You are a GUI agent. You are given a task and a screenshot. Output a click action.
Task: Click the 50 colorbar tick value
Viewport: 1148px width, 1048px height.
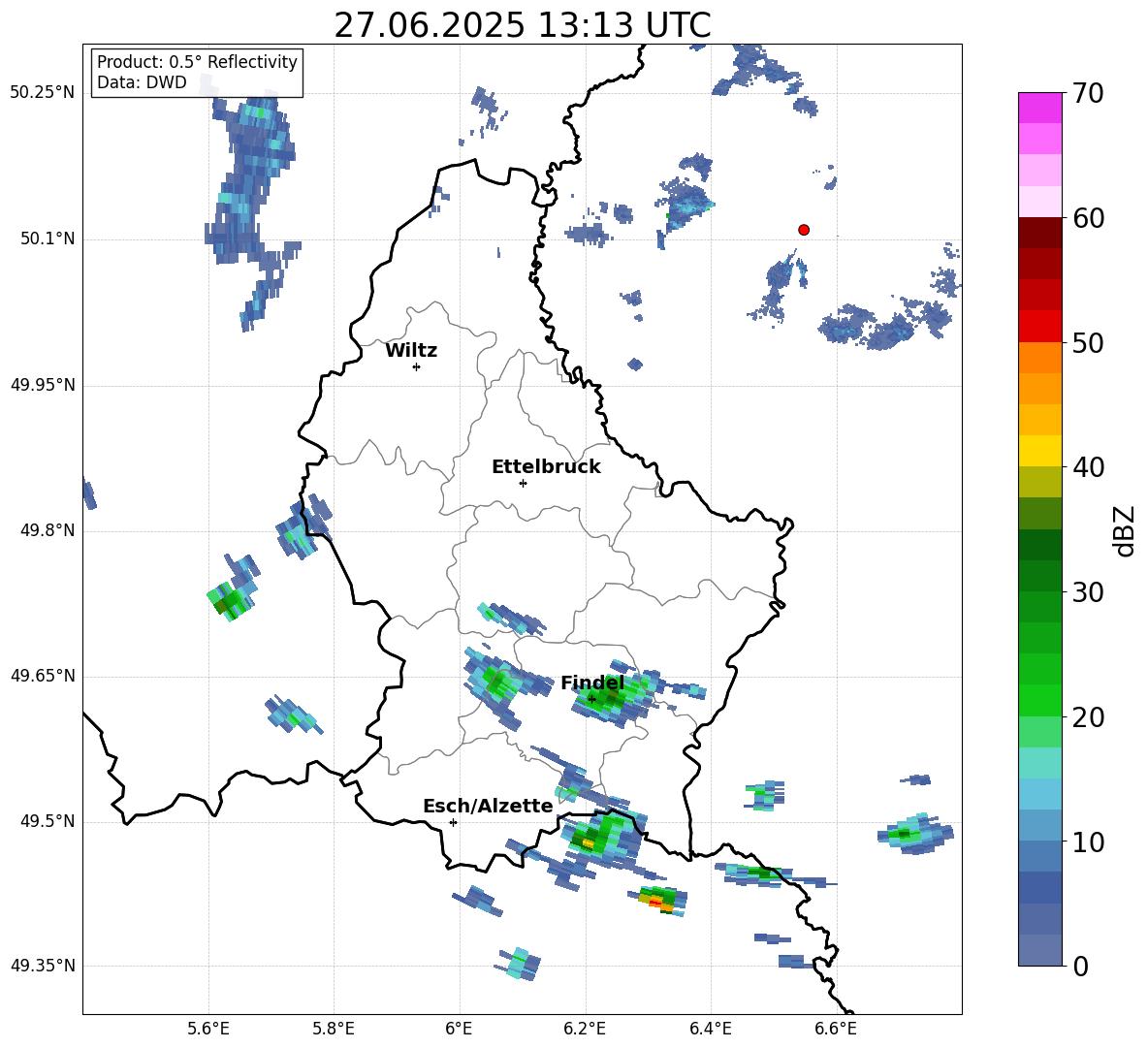click(x=1088, y=343)
